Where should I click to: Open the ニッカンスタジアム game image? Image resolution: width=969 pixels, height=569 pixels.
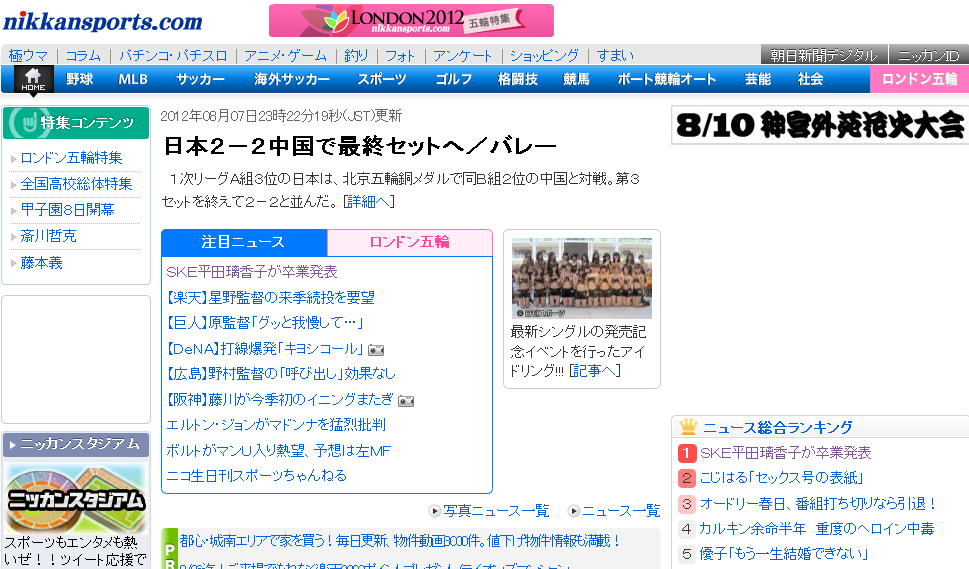[76, 498]
